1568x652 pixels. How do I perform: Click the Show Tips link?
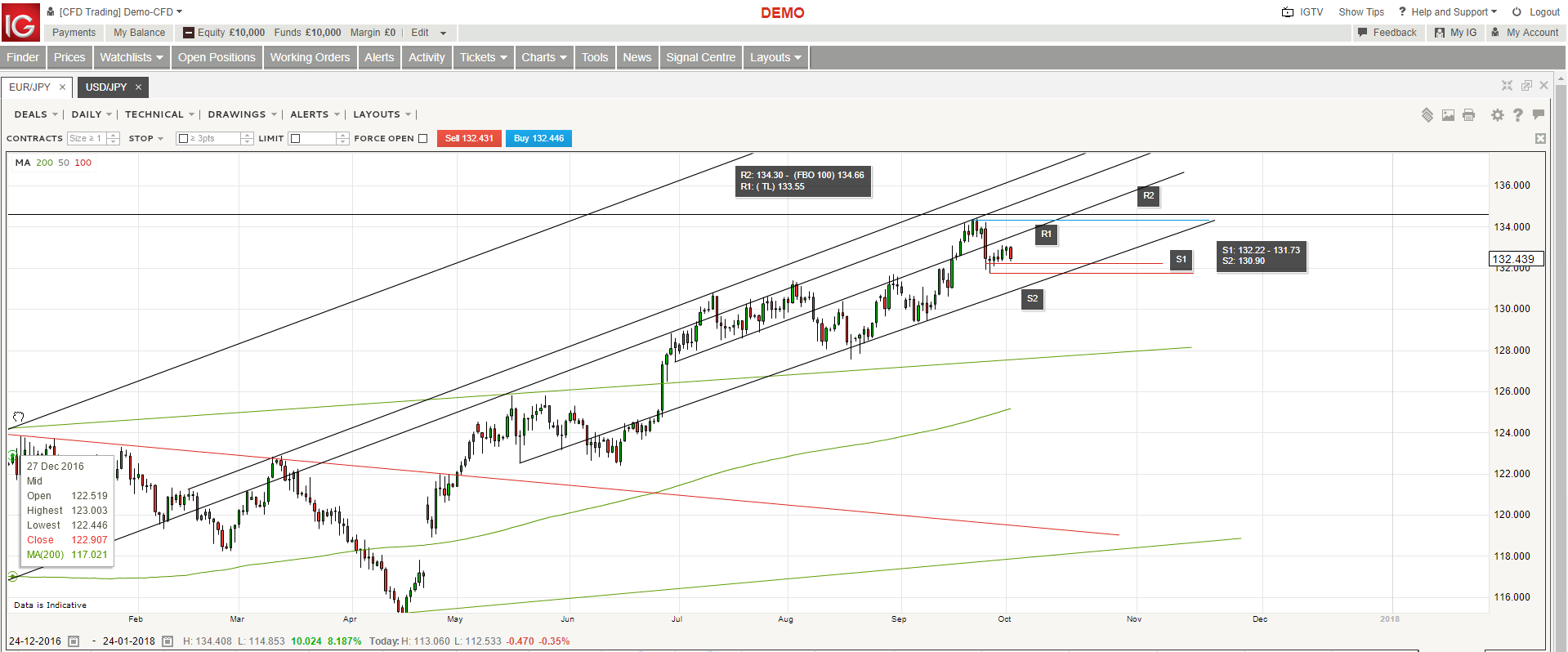click(1360, 12)
